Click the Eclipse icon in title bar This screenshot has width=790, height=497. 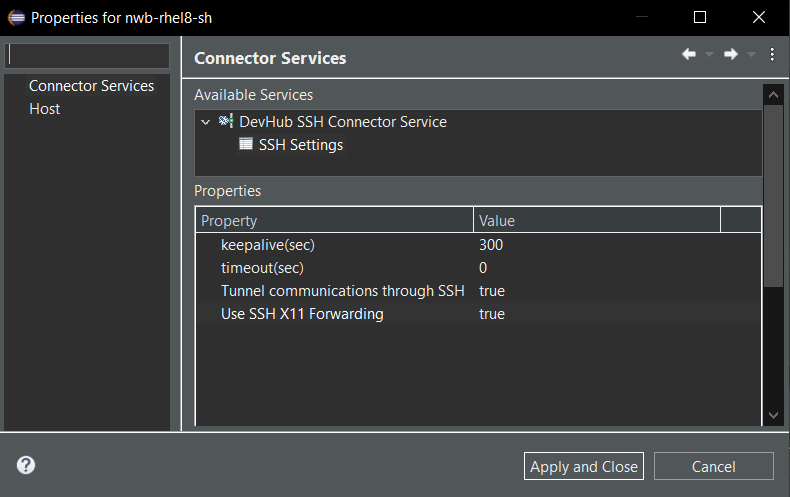(16, 17)
